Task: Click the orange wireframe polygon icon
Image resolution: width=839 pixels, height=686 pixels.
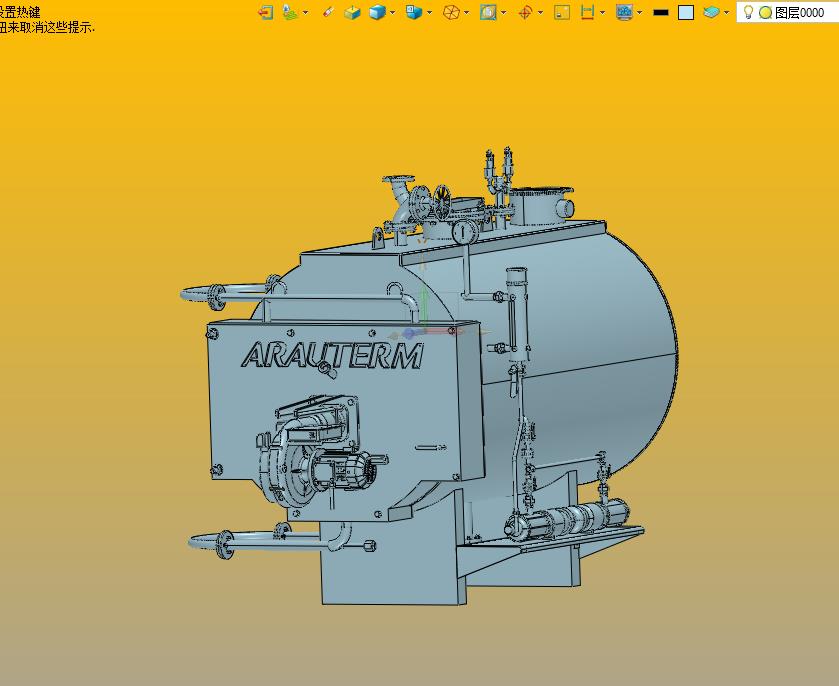Action: (x=452, y=12)
